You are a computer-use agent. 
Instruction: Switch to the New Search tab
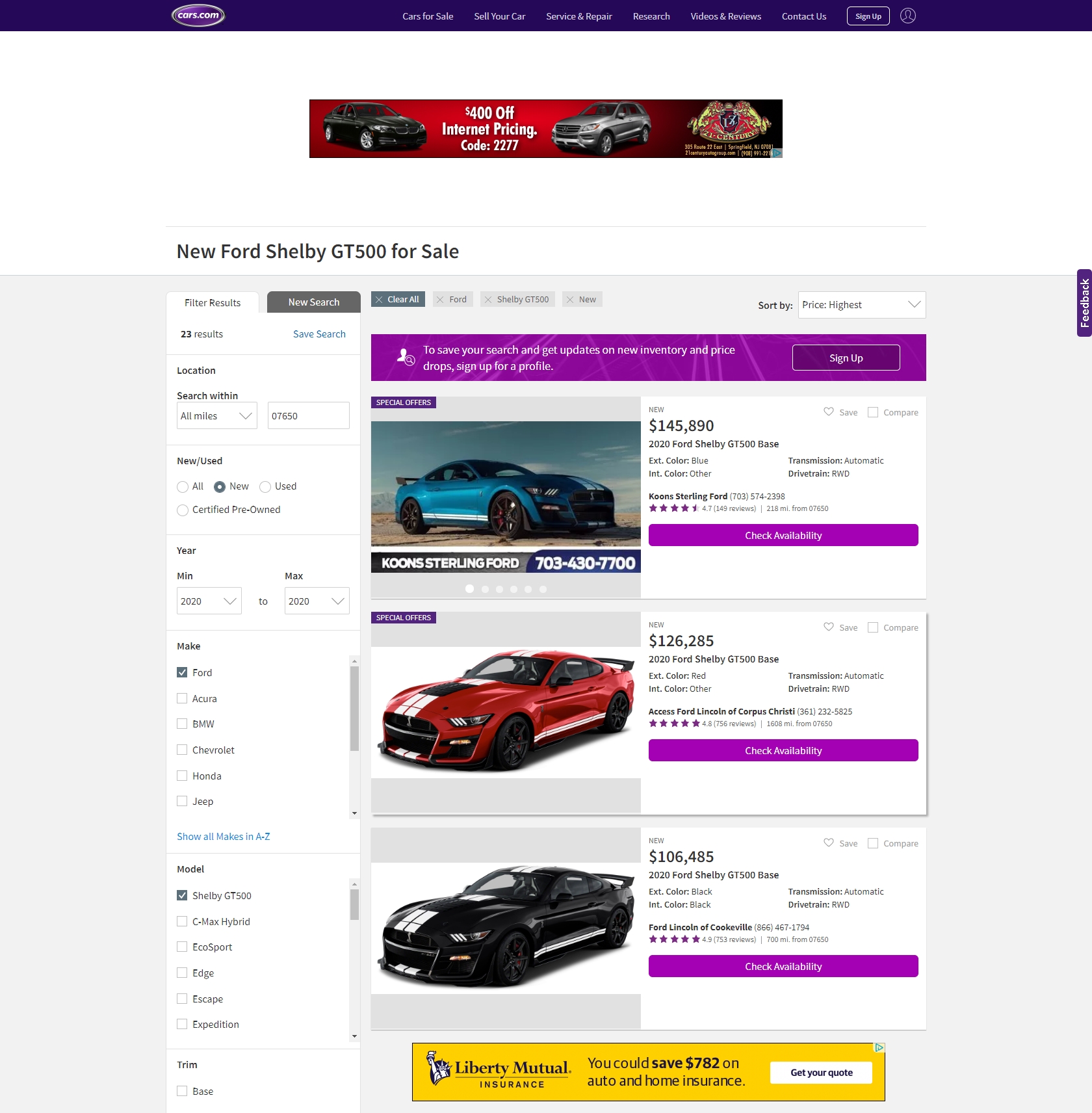313,302
